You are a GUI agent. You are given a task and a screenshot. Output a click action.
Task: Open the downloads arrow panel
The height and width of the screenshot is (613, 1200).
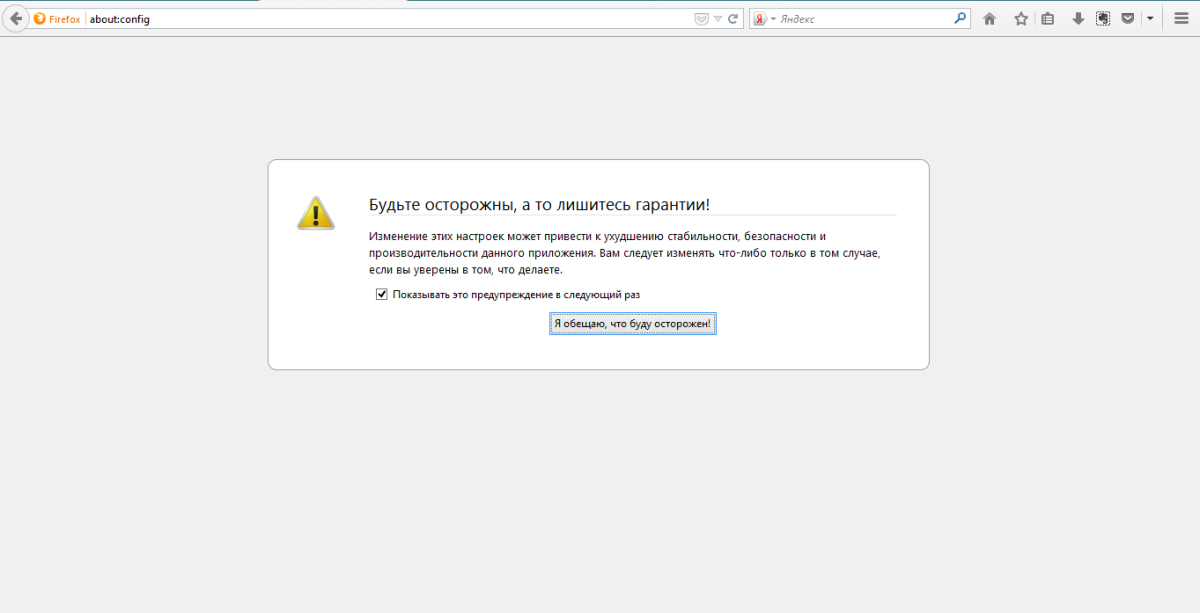[x=1078, y=19]
